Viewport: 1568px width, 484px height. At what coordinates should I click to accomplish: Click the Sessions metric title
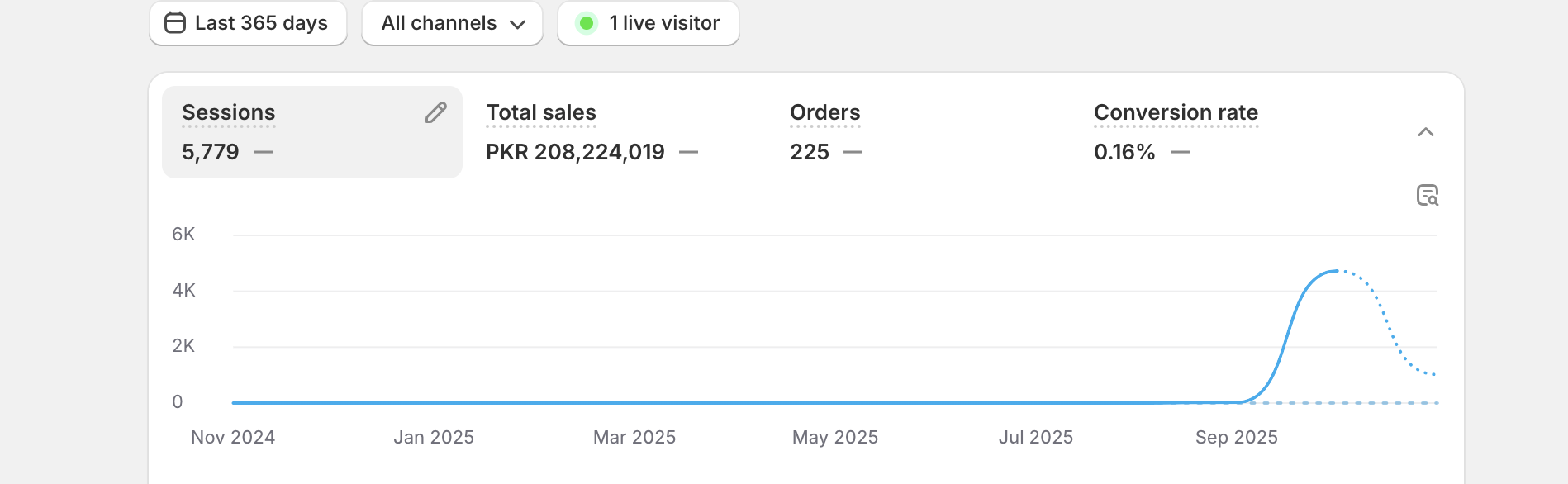pyautogui.click(x=229, y=113)
